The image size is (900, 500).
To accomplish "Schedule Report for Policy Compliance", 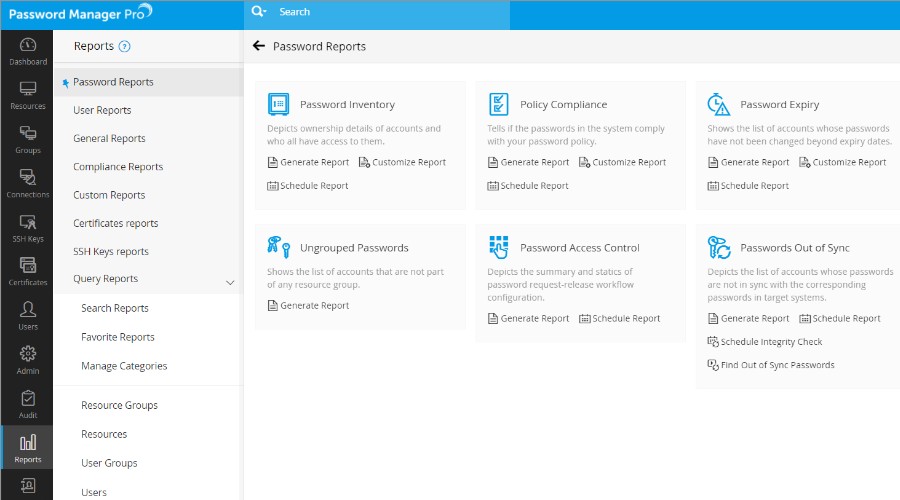I will coord(528,186).
